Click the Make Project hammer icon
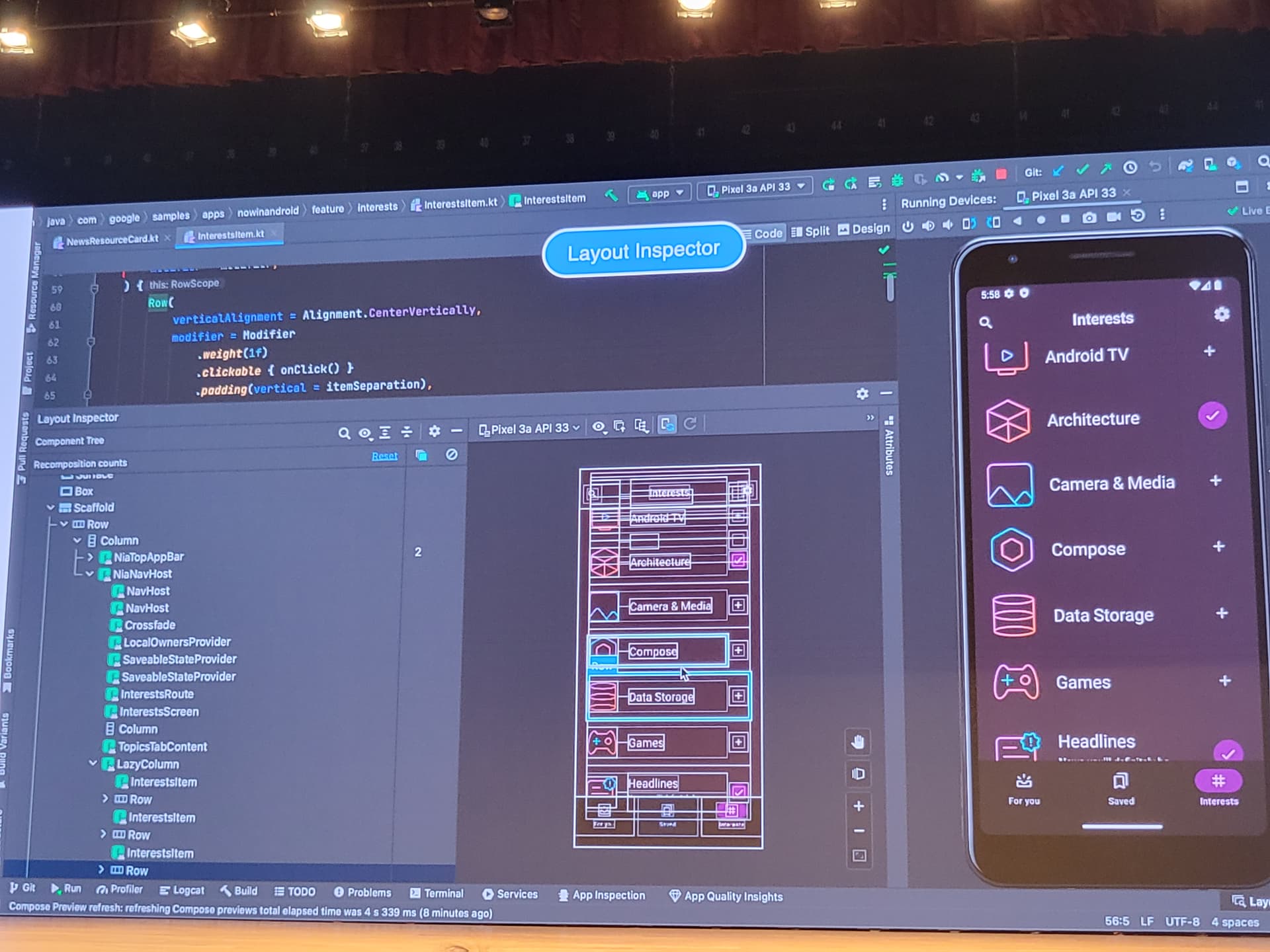The image size is (1270, 952). click(x=611, y=195)
